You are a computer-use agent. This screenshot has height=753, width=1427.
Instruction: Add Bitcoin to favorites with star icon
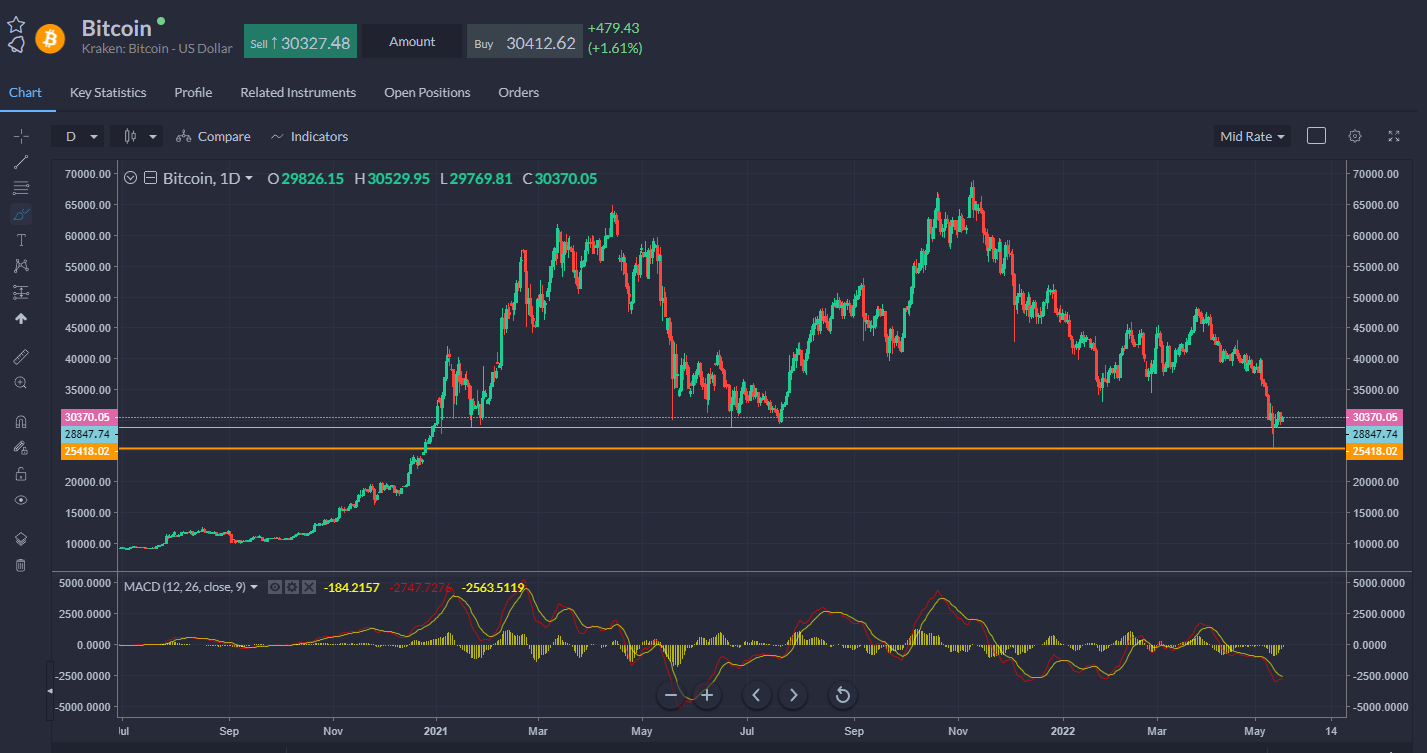pyautogui.click(x=16, y=25)
